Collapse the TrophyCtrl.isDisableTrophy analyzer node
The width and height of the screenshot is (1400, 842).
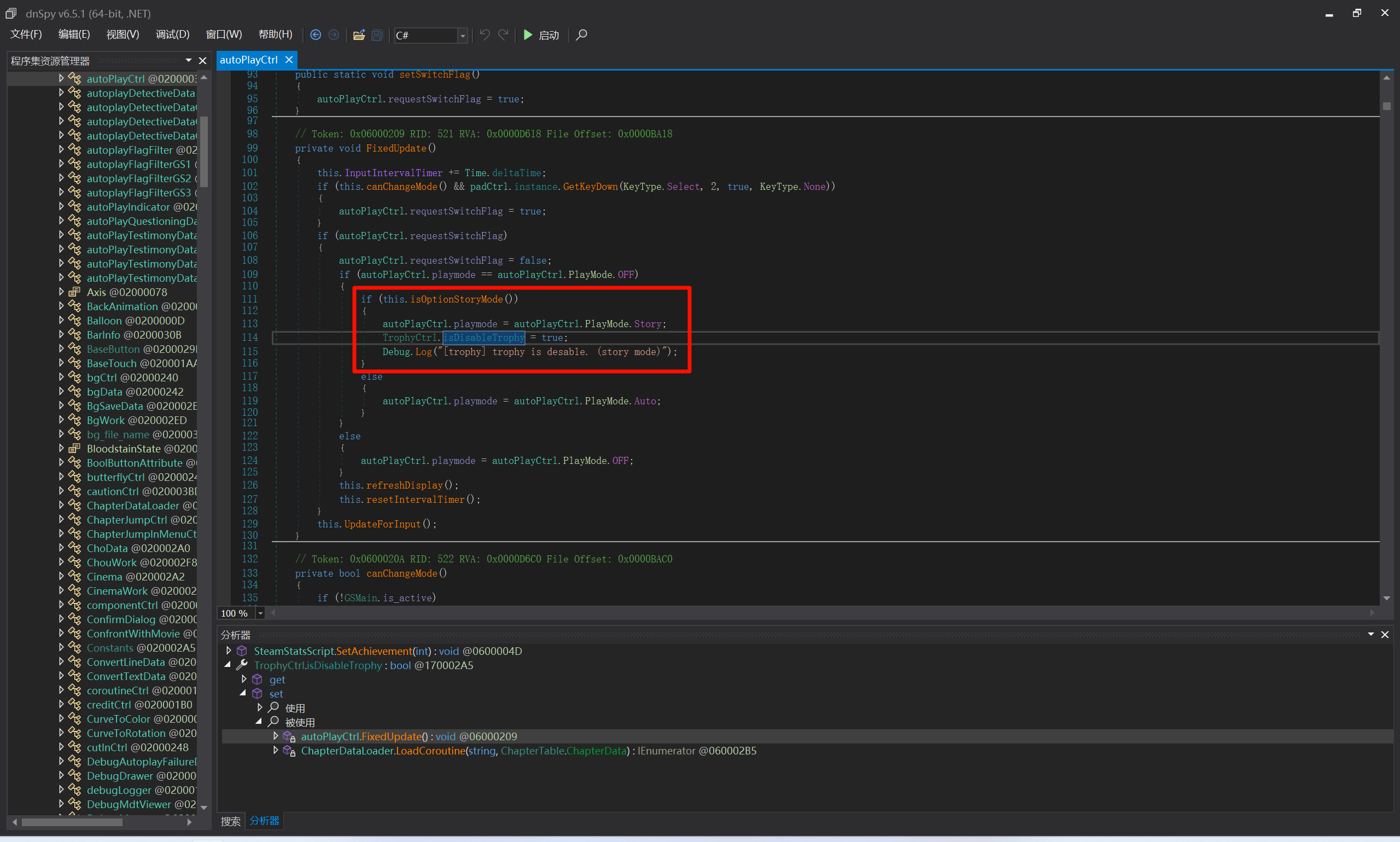(x=228, y=665)
